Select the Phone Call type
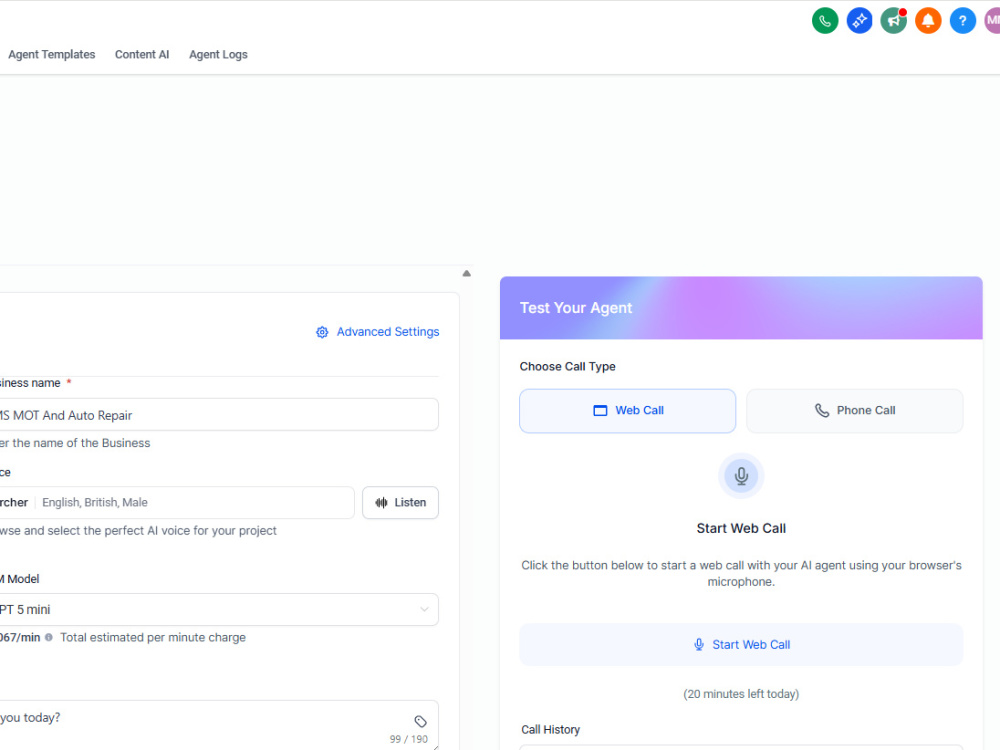 pos(855,411)
